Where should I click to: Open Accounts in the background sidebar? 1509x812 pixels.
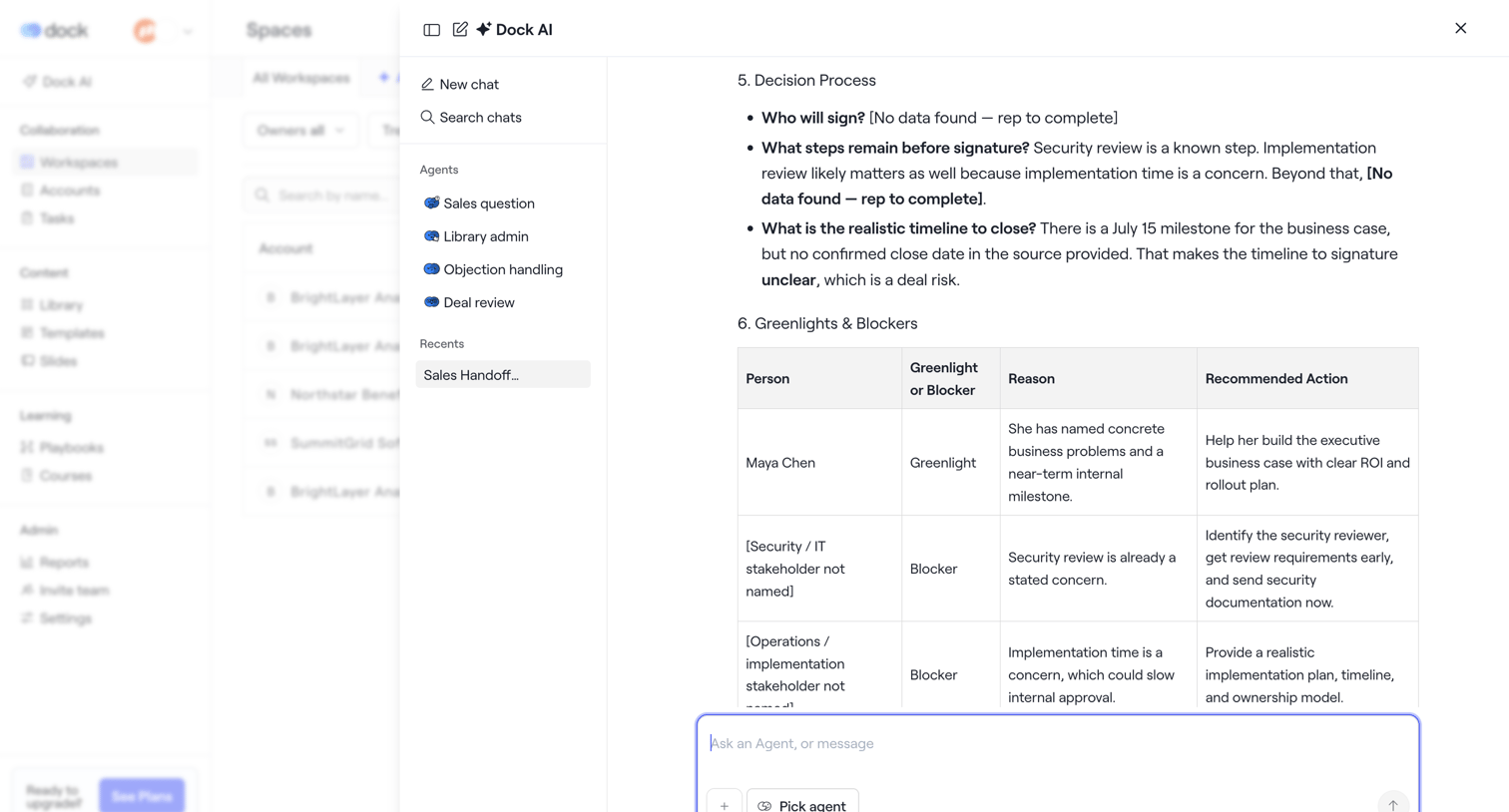tap(60, 191)
